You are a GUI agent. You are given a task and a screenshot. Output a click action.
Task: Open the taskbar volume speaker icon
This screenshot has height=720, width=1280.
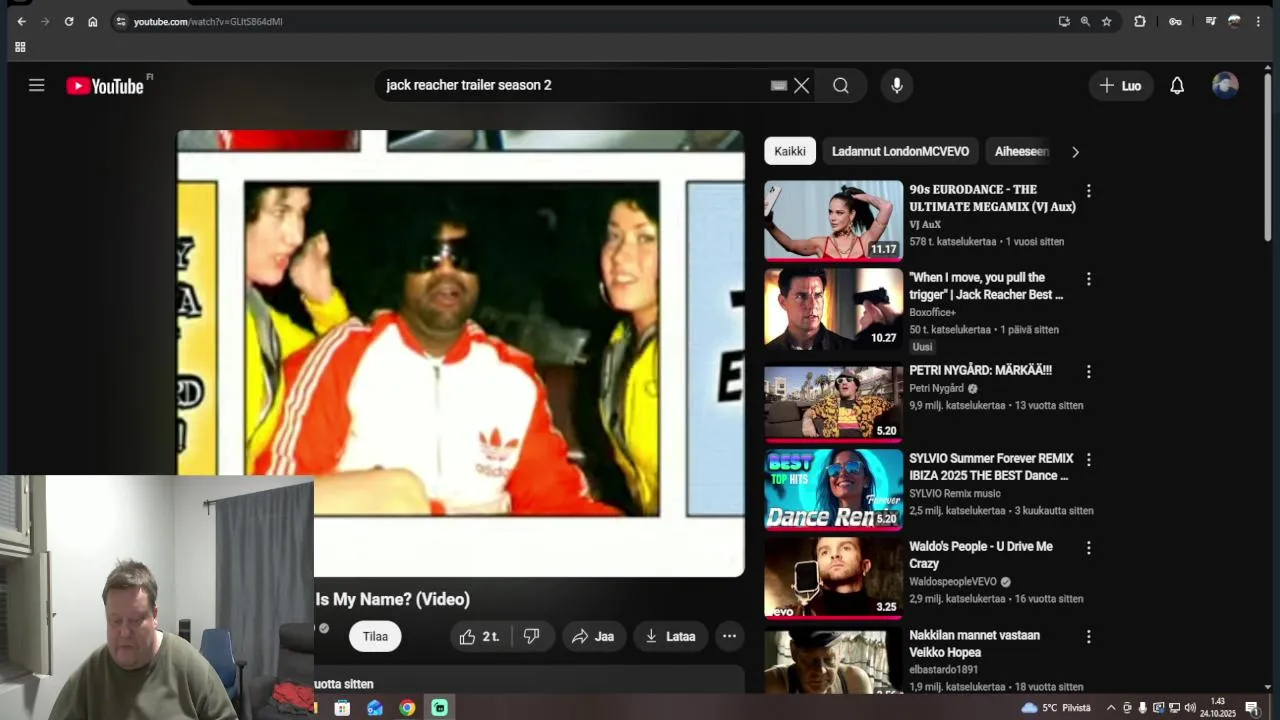1190,708
